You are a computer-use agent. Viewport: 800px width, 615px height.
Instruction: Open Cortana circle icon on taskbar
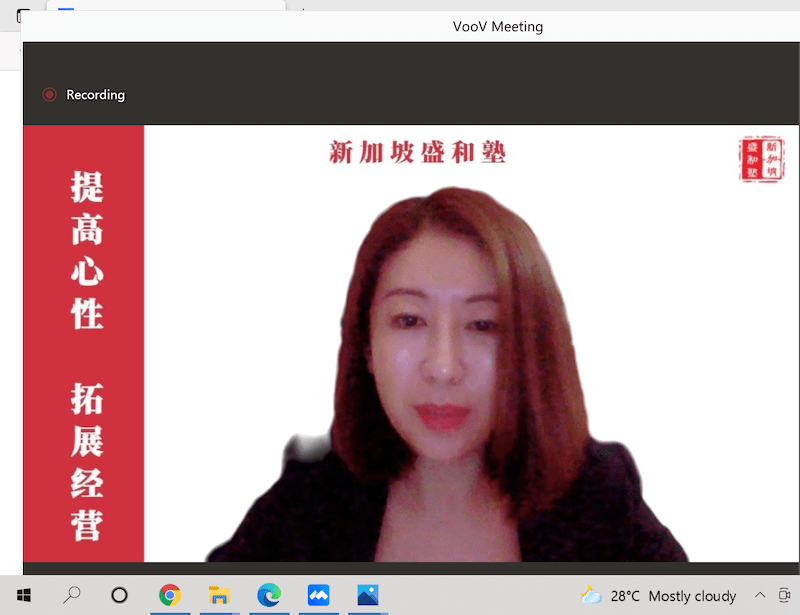(119, 596)
